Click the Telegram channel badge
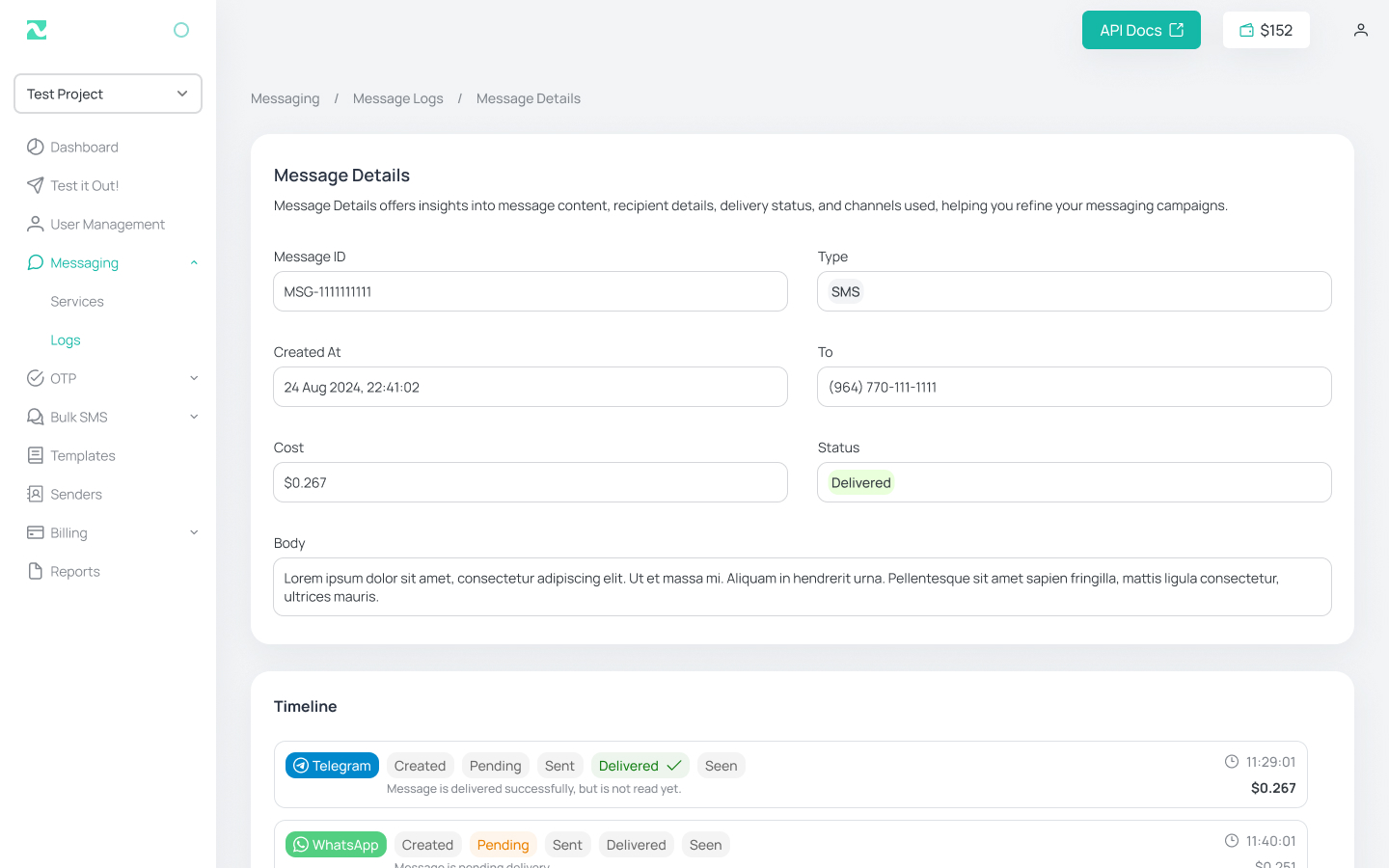The height and width of the screenshot is (868, 1389). click(332, 766)
